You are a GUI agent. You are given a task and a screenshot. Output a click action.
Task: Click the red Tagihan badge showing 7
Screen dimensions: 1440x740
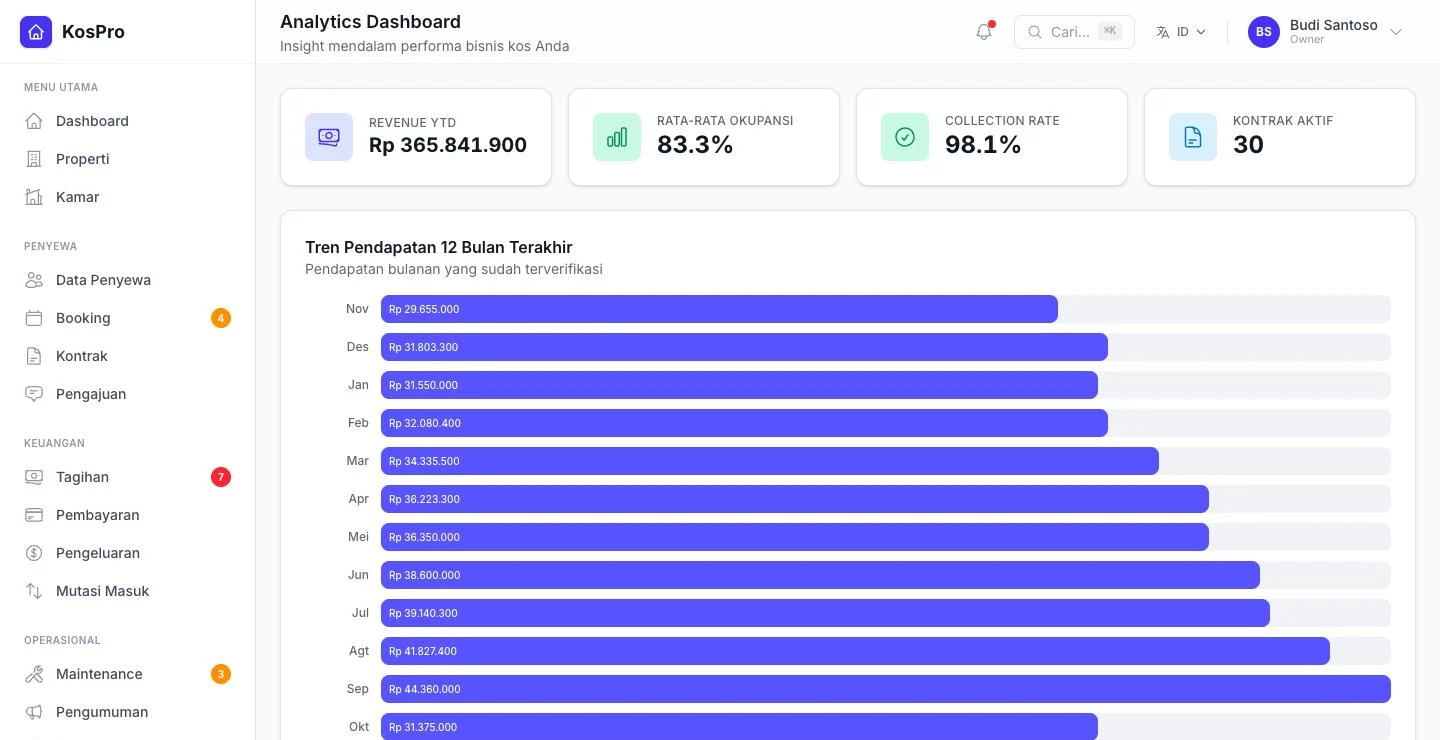(221, 477)
